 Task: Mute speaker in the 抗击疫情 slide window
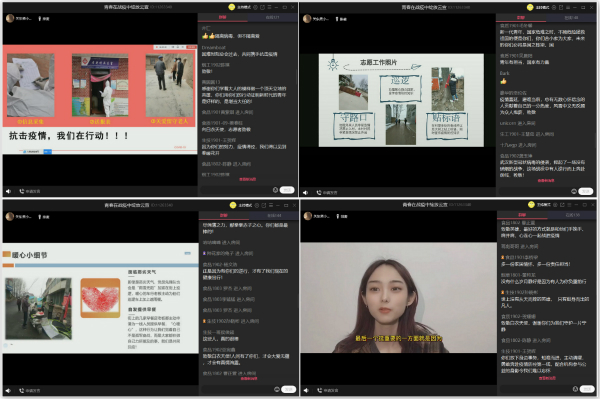tap(8, 191)
